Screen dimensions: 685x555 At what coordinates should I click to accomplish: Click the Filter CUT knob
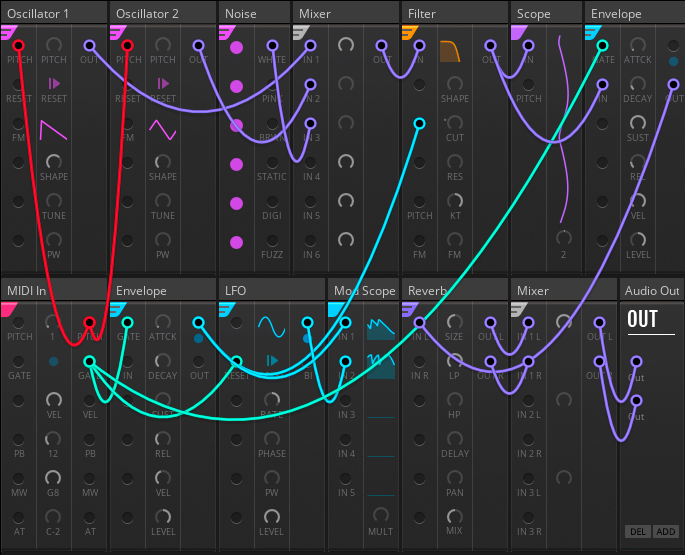[455, 123]
